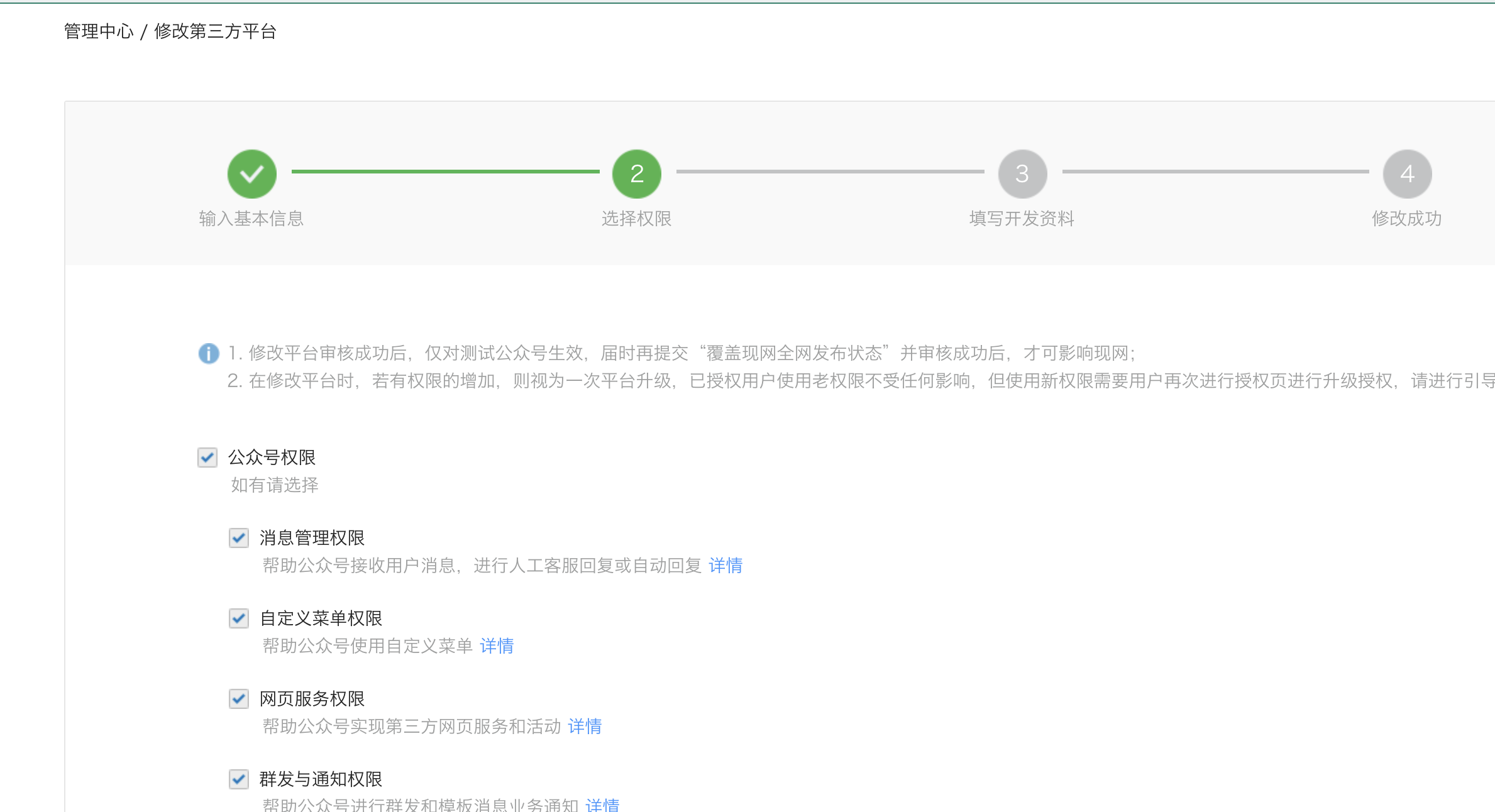
Task: Open 详情 link for 网页服务权限
Action: pos(585,727)
